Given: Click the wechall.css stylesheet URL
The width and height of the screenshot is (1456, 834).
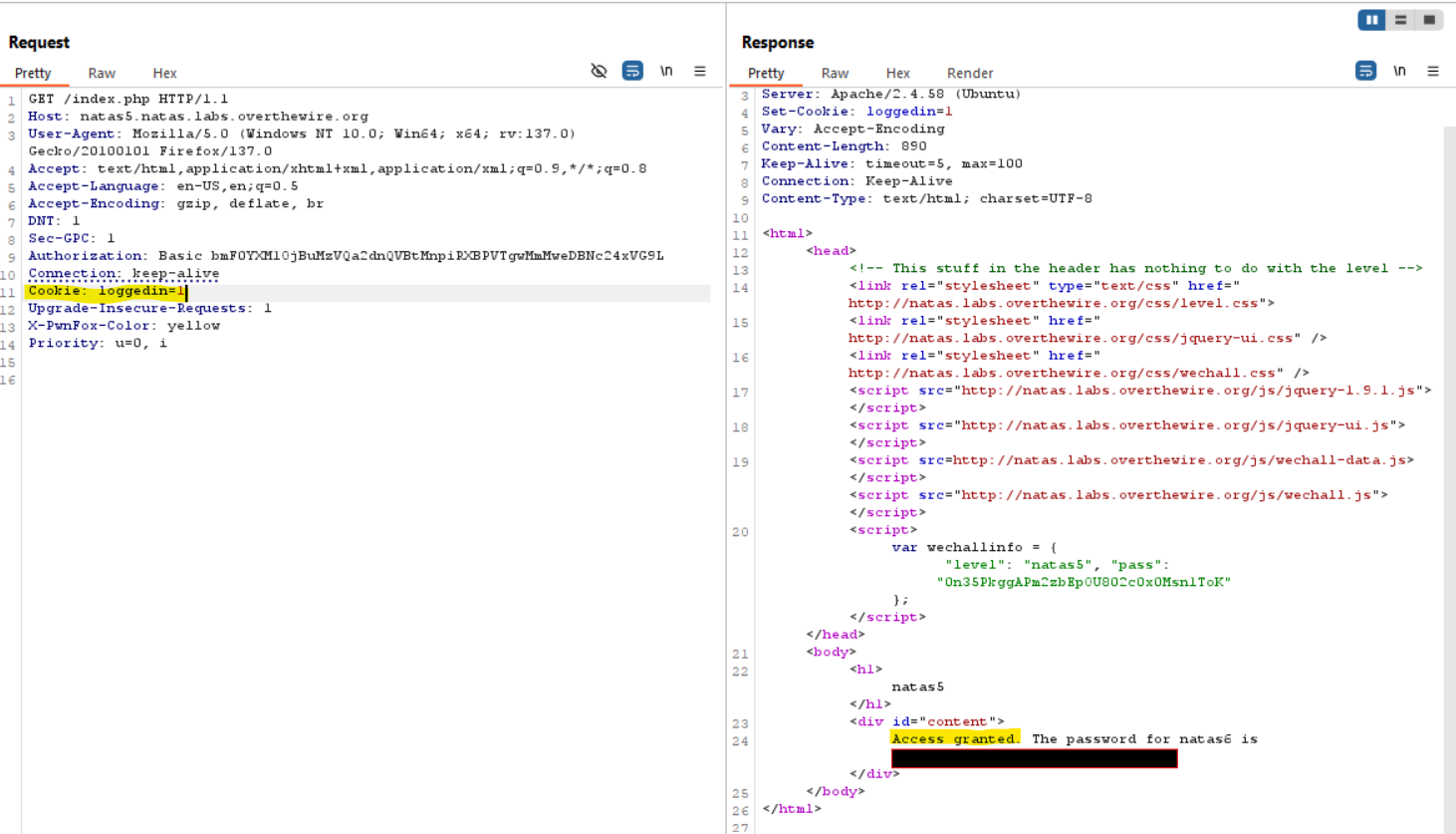Looking at the screenshot, I should coord(1065,373).
